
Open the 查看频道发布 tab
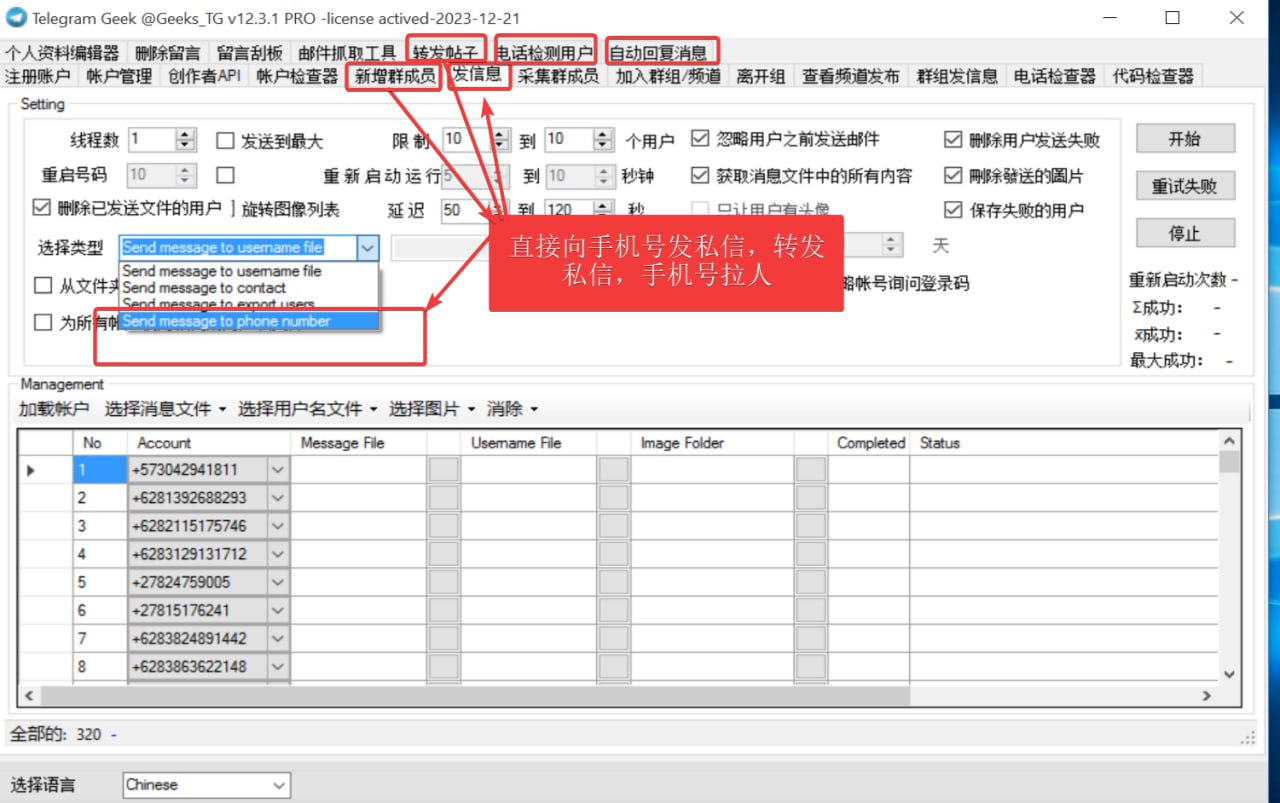click(851, 76)
